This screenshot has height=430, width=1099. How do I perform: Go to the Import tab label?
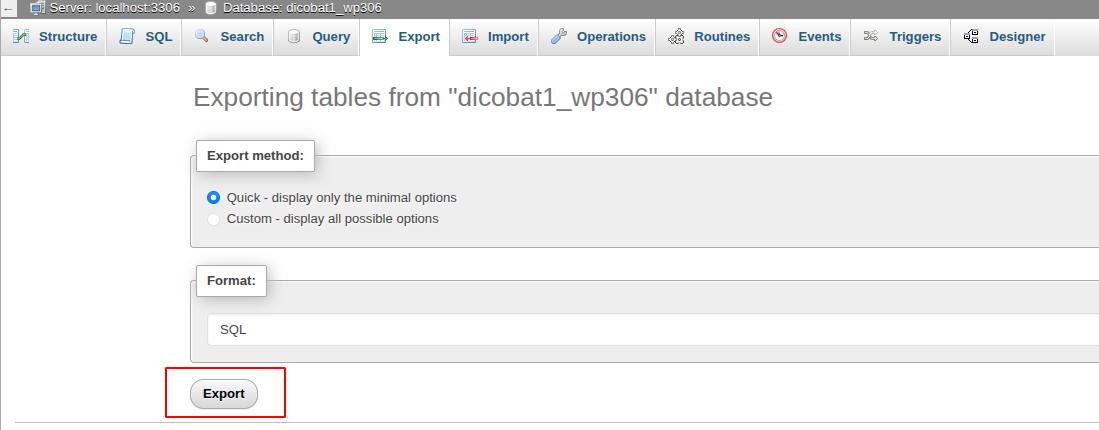coord(508,36)
